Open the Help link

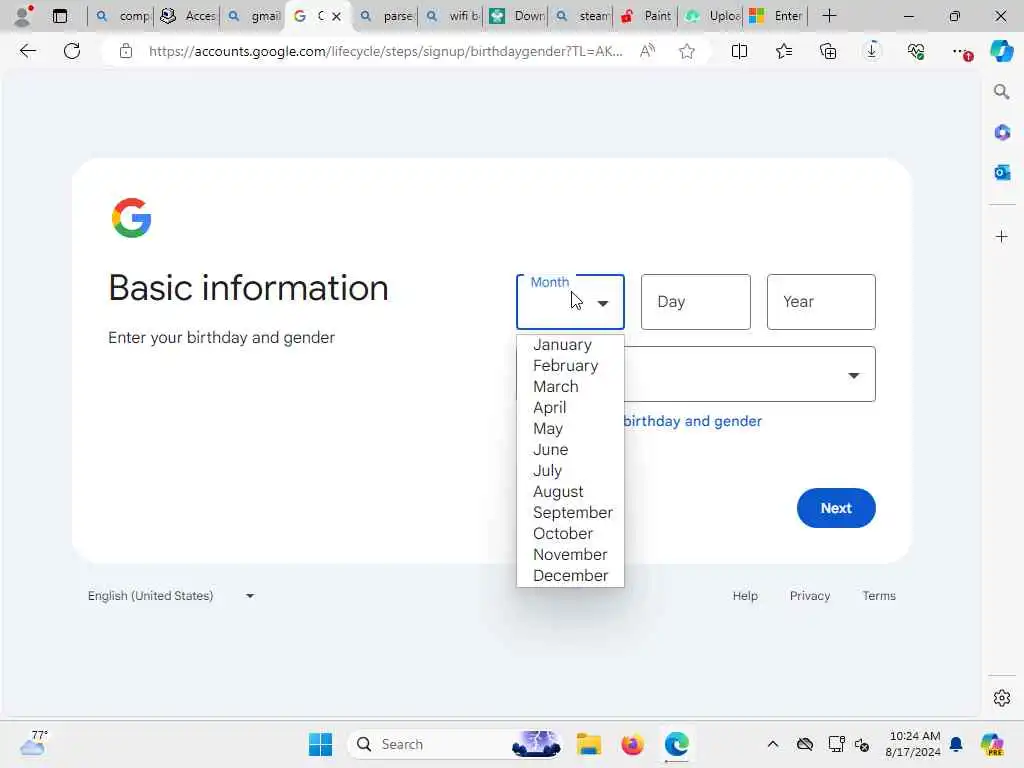coord(745,596)
